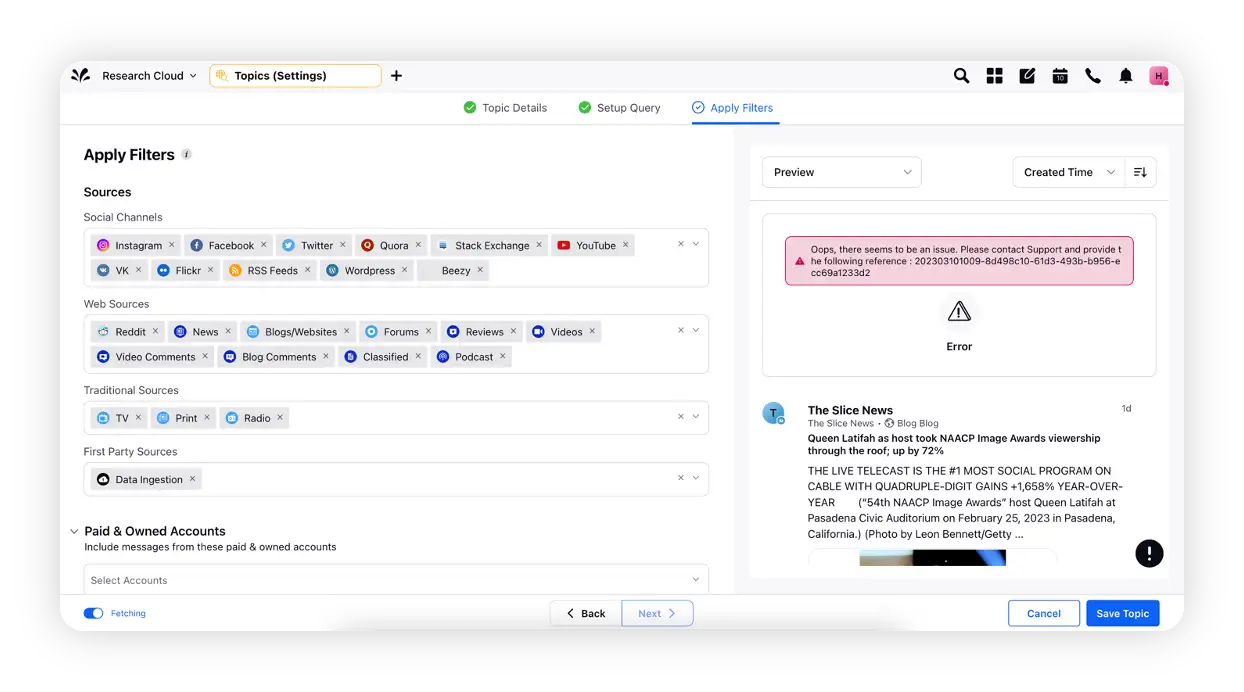Click the red error reference message
The height and width of the screenshot is (692, 1244).
coord(959,261)
